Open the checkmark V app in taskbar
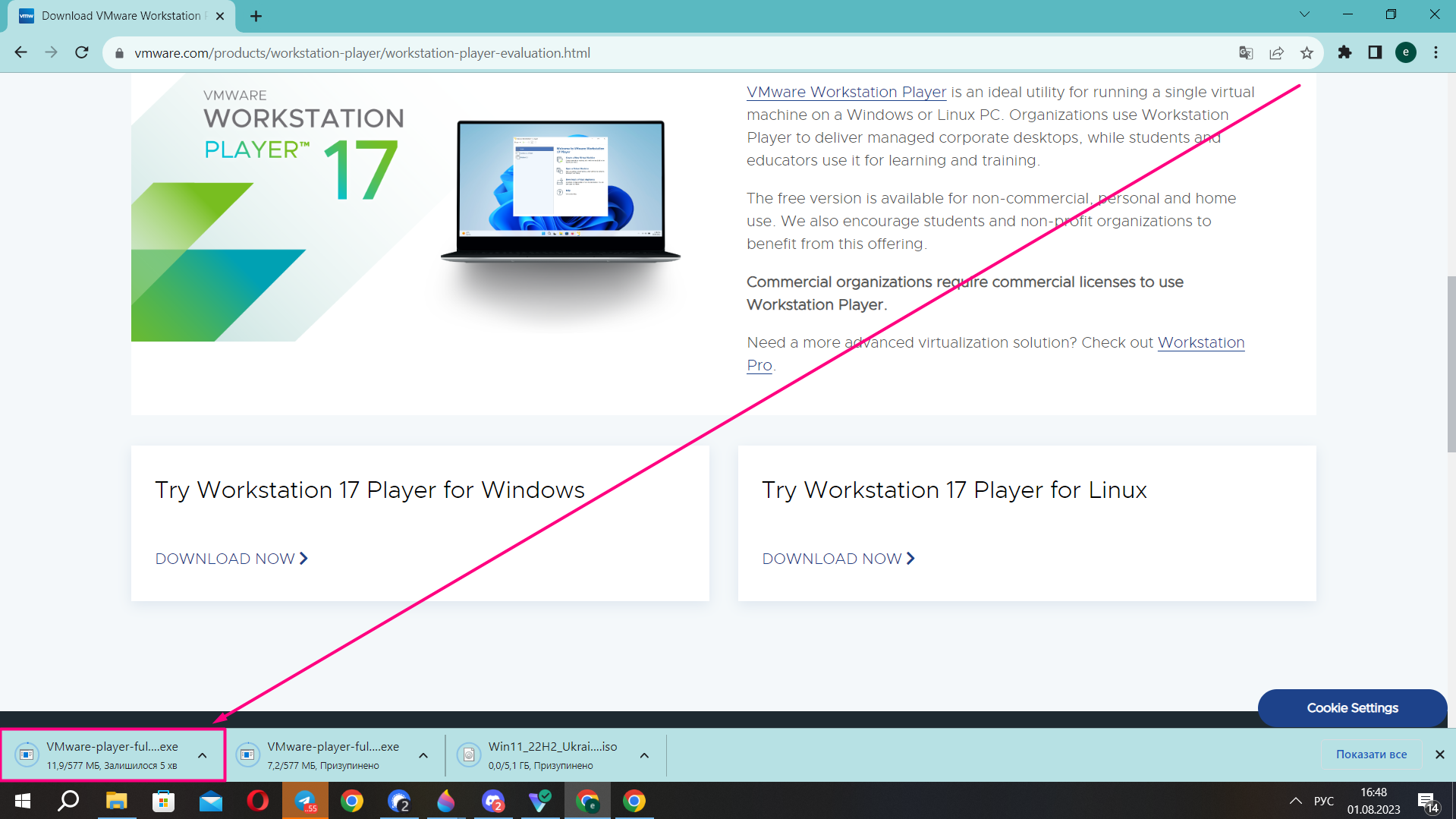 [540, 801]
